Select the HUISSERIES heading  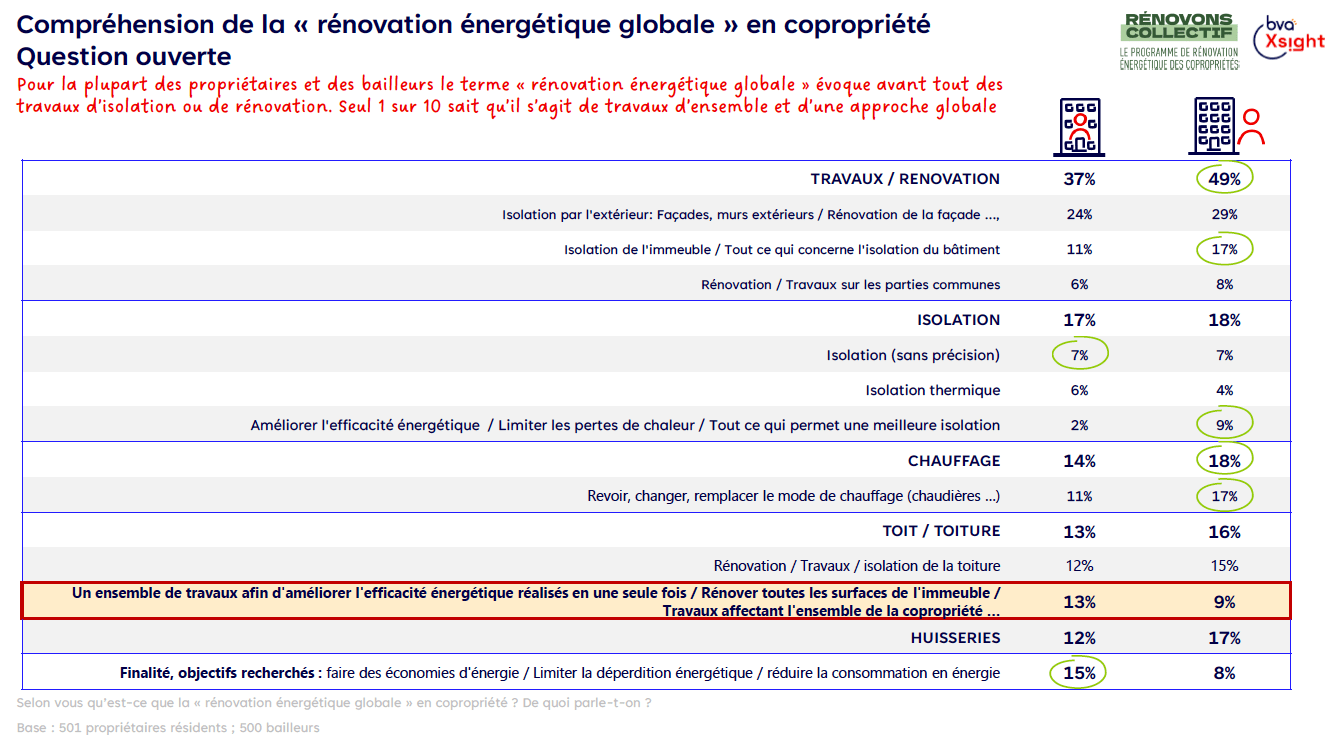point(955,638)
